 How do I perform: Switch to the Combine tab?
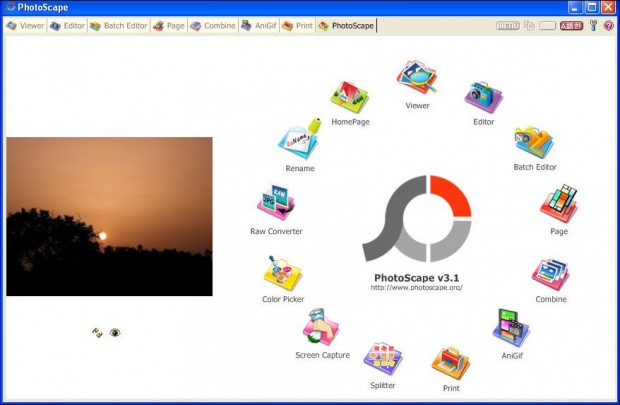pos(213,26)
